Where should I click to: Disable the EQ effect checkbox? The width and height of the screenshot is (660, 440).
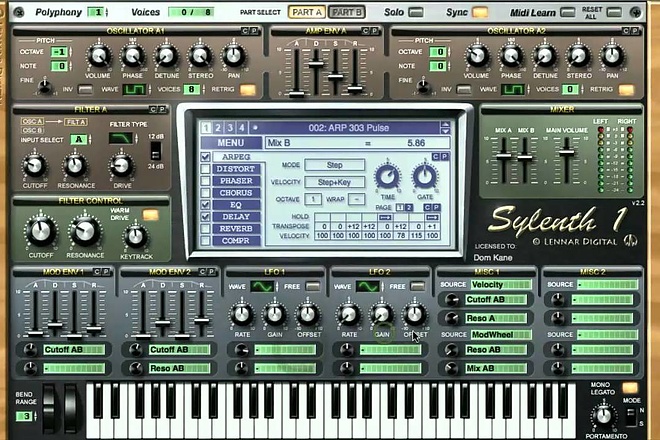(x=205, y=205)
